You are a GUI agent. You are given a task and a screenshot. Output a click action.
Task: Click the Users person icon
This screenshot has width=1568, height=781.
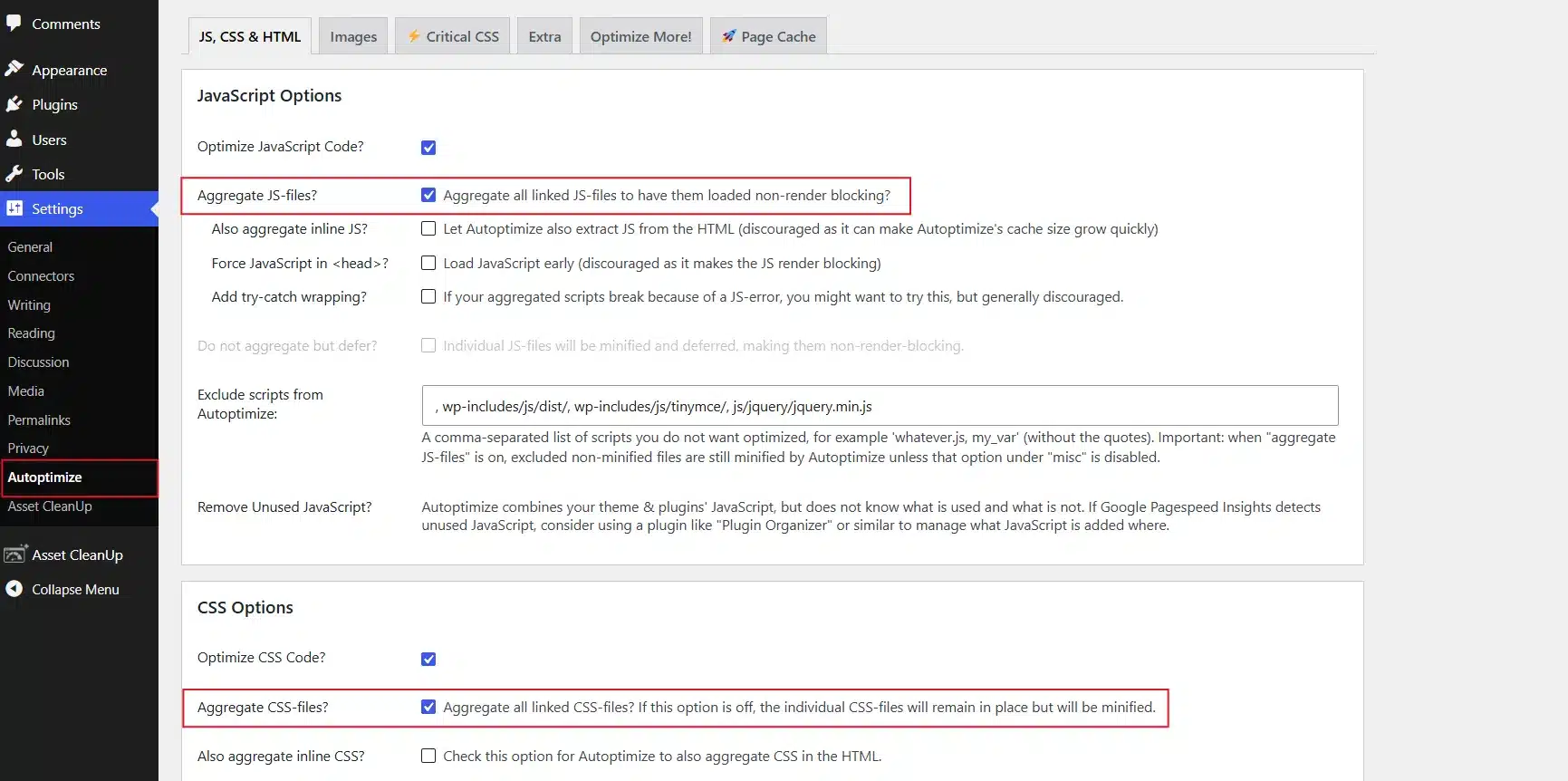click(x=14, y=139)
